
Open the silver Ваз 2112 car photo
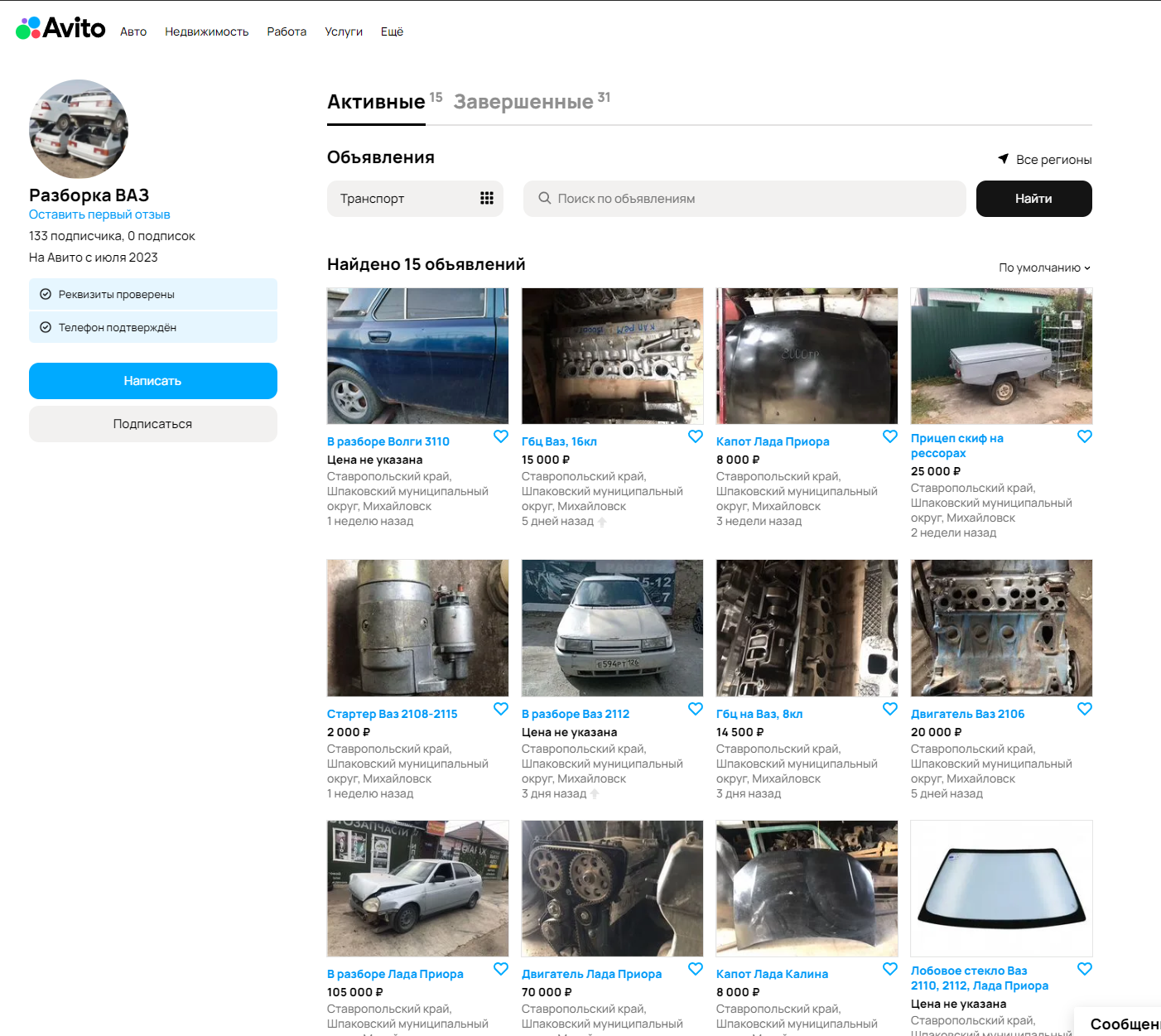613,628
